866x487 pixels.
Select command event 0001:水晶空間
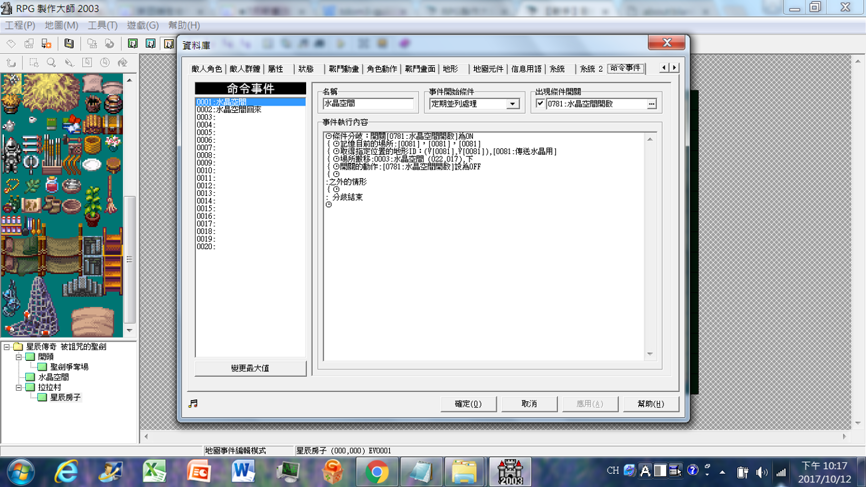pos(250,102)
